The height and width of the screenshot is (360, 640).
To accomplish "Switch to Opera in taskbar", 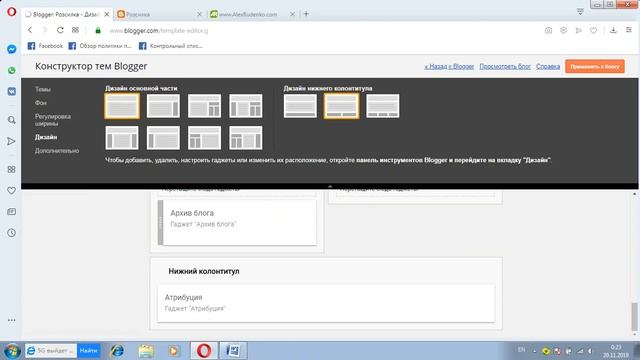I will 204,351.
